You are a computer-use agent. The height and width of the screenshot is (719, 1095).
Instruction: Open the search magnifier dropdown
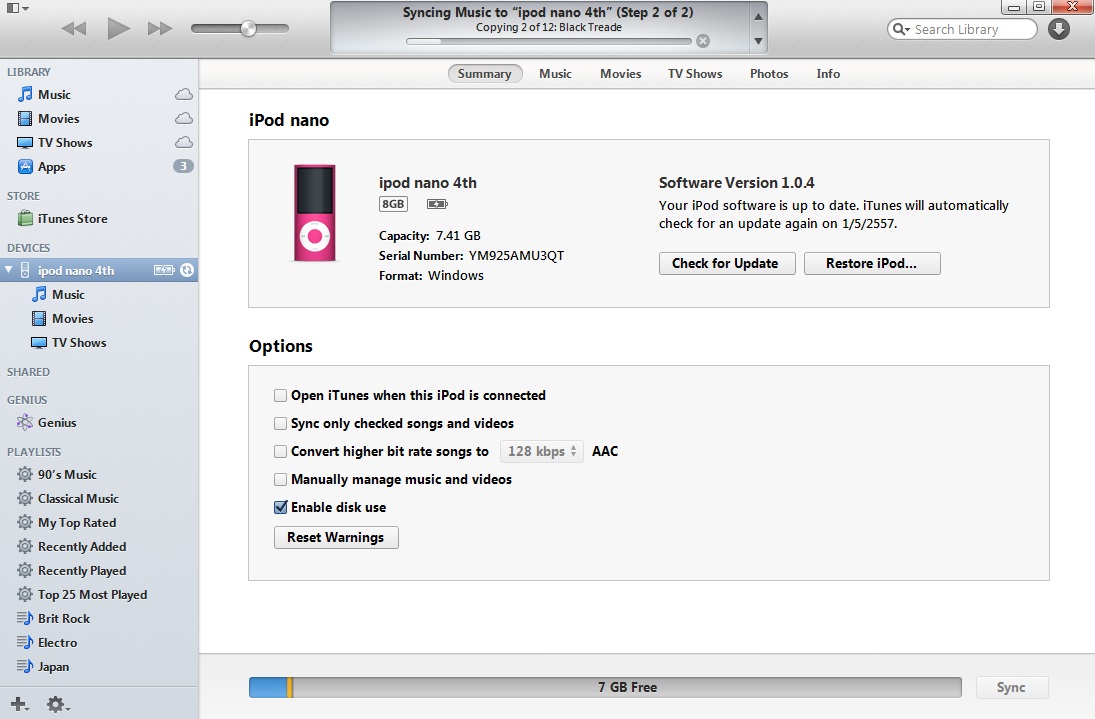click(x=902, y=29)
